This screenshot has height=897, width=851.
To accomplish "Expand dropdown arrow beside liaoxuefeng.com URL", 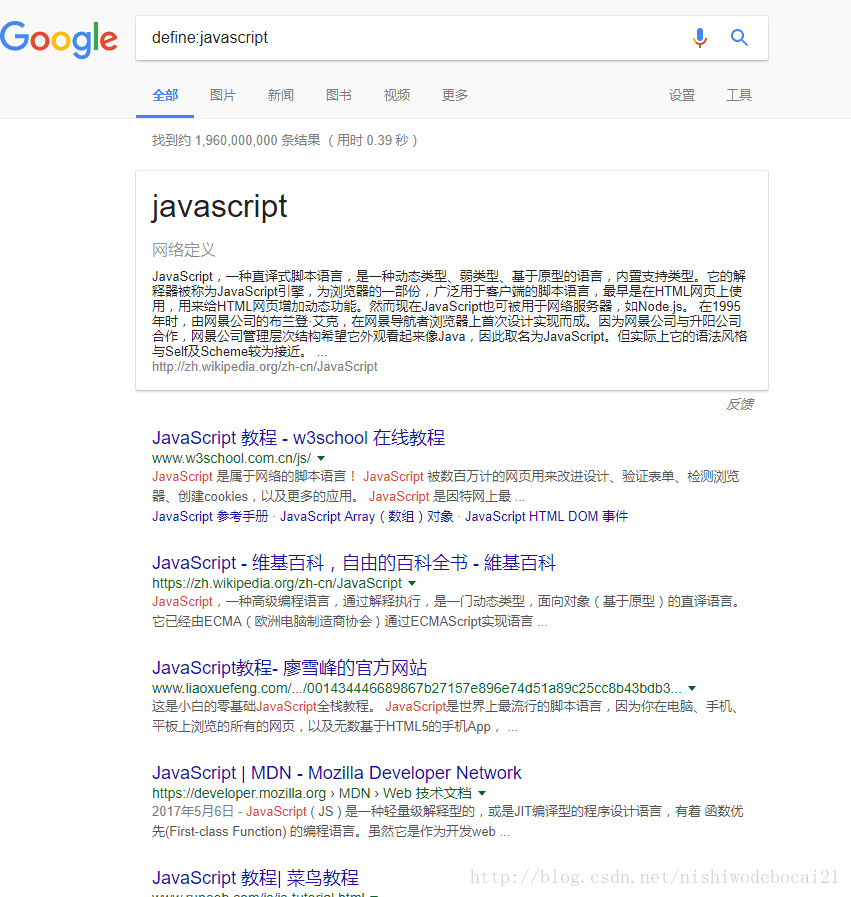I will (x=692, y=688).
